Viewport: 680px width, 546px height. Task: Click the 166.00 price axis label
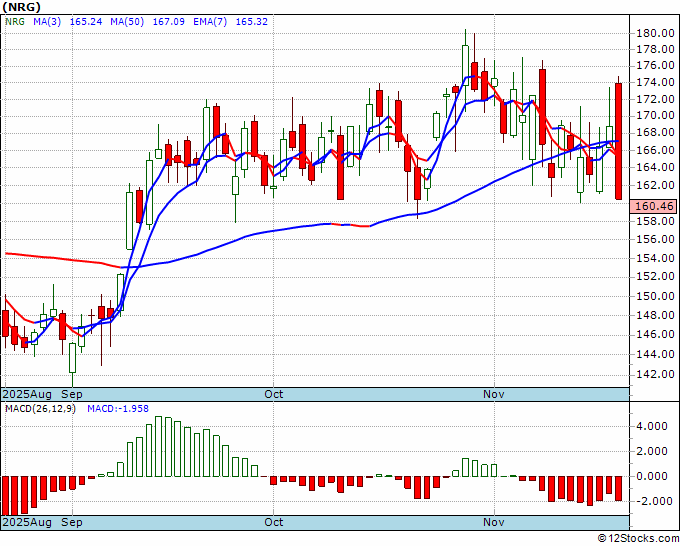click(x=655, y=150)
